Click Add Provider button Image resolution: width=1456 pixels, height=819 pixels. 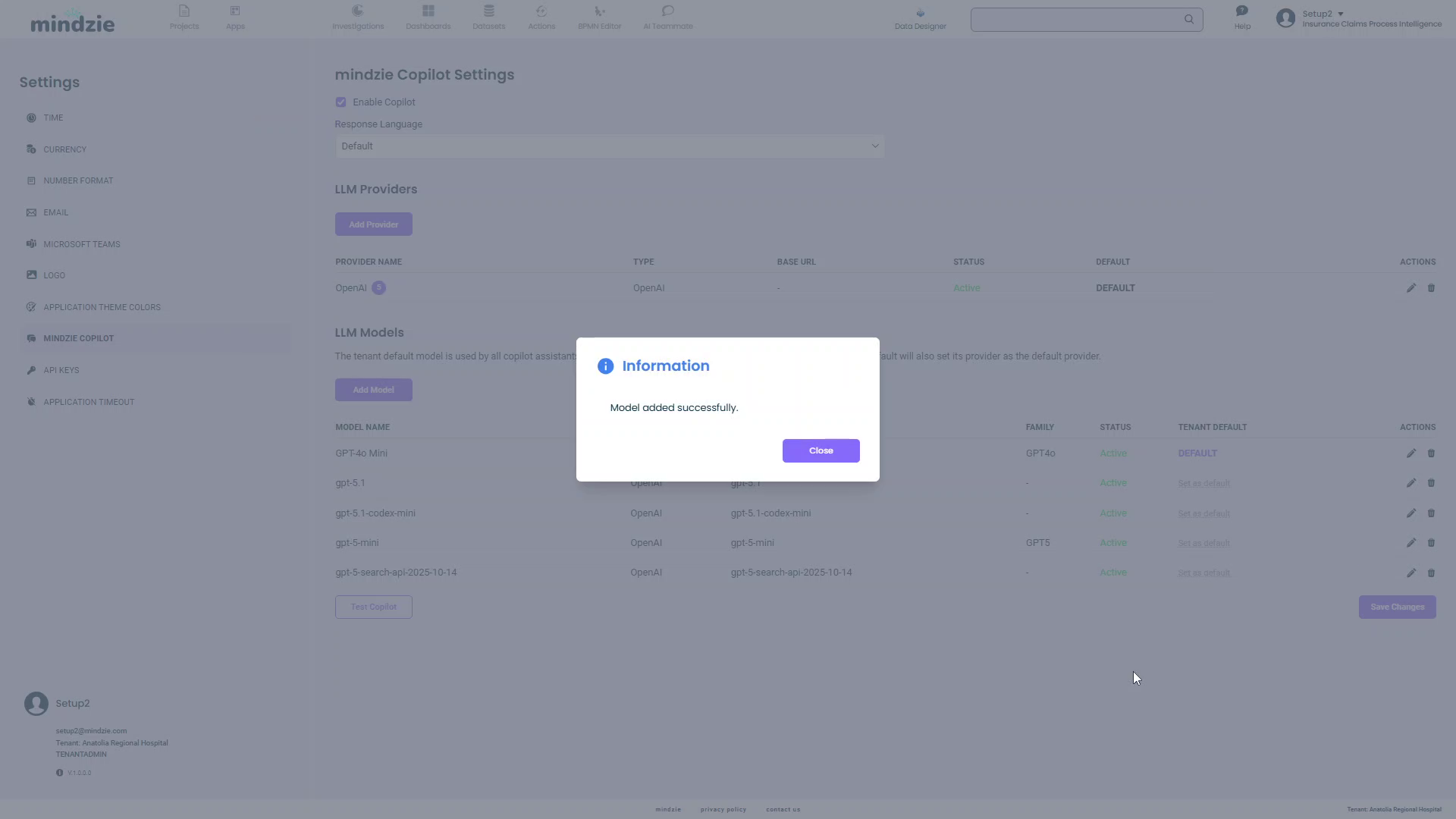coord(373,224)
